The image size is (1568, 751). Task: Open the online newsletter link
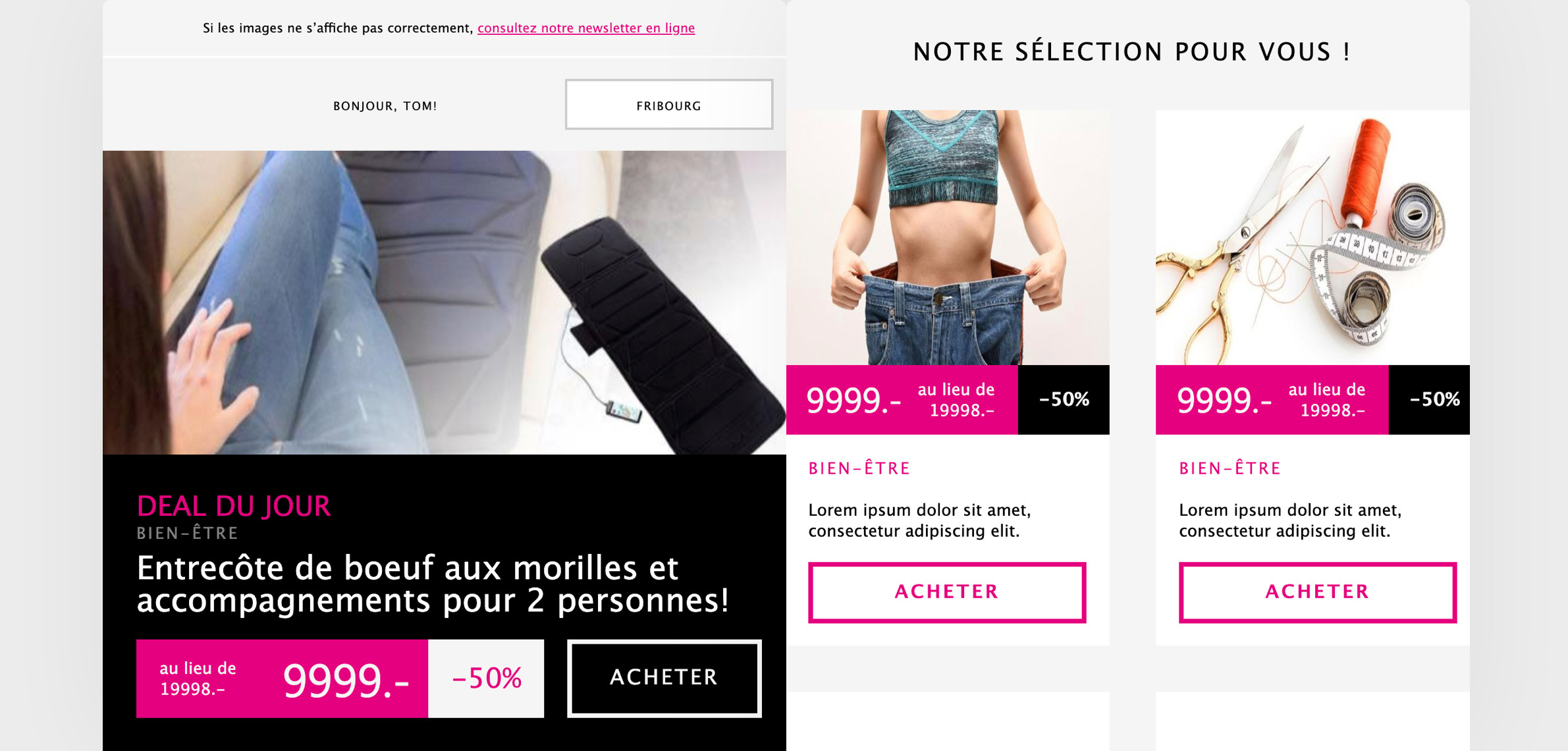point(586,28)
